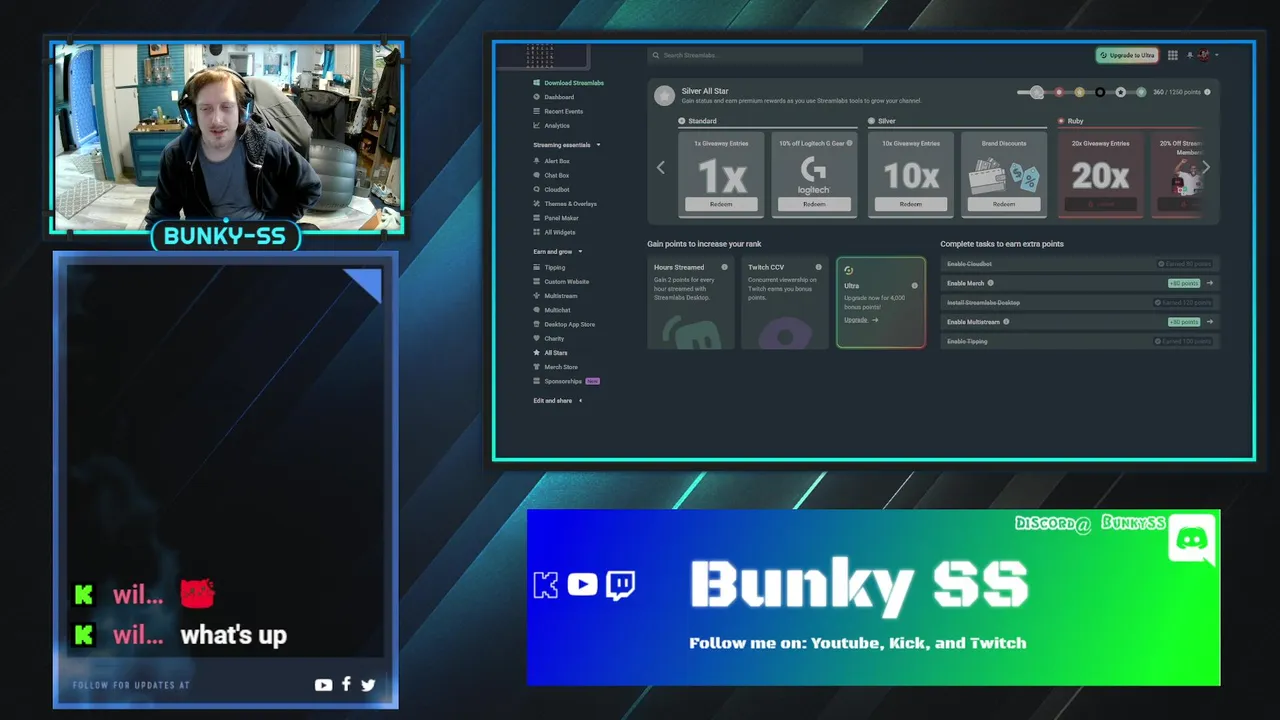Open the Multichat sidebar item

(551, 310)
